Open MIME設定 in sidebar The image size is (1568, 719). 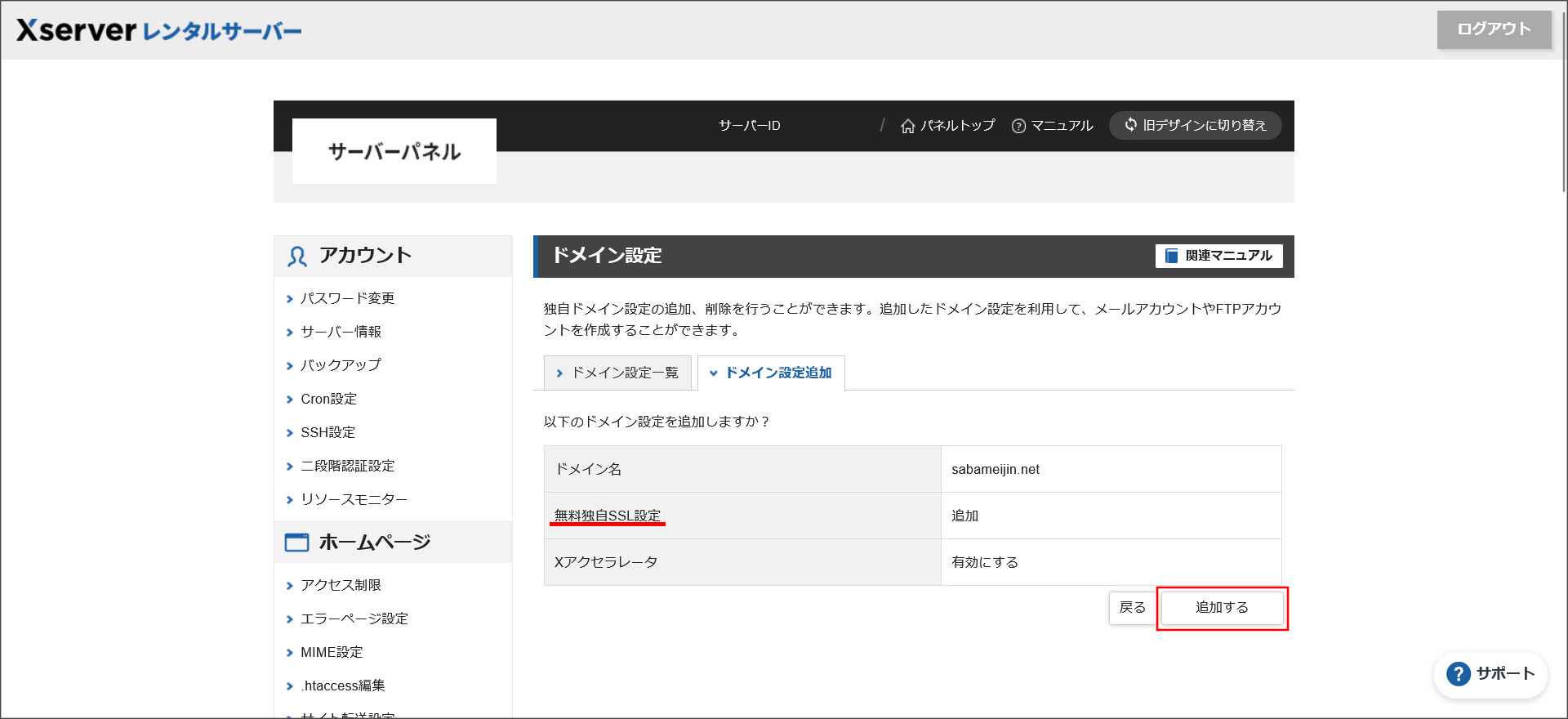tap(332, 652)
